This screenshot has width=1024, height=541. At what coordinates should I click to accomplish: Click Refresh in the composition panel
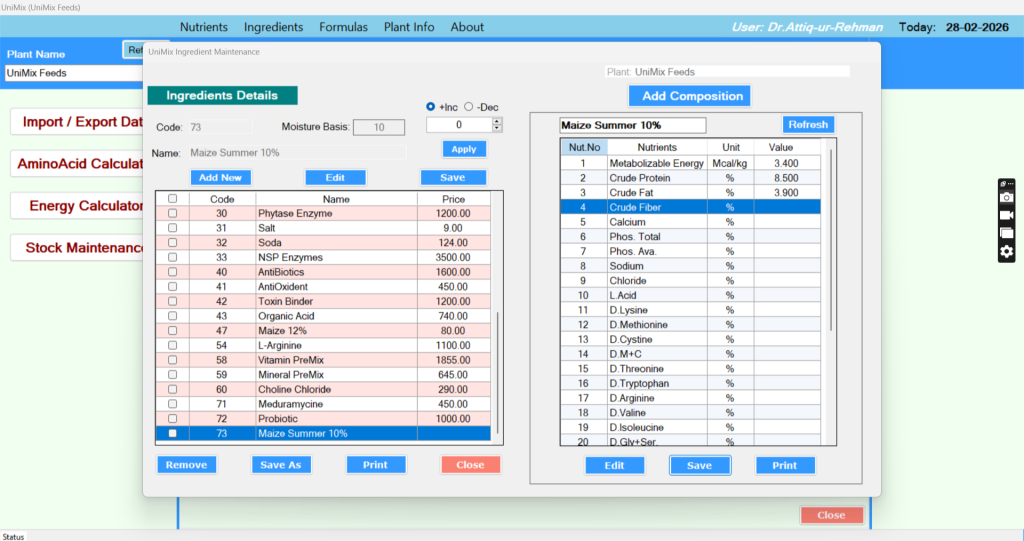click(807, 125)
